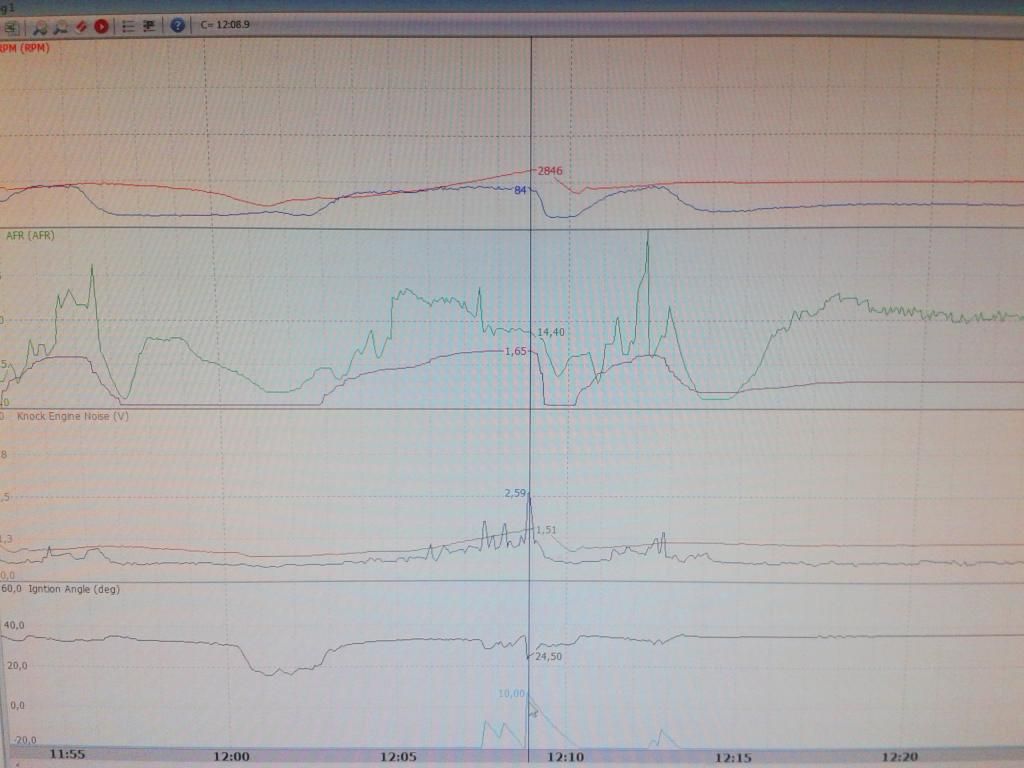
Task: Open the channel list icon
Action: tap(129, 26)
